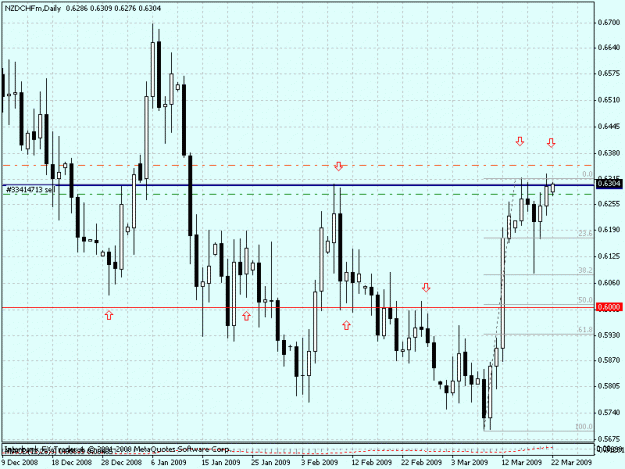The image size is (625, 469).
Task: Click the '12 Mar 2009' date label
Action: click(x=521, y=462)
